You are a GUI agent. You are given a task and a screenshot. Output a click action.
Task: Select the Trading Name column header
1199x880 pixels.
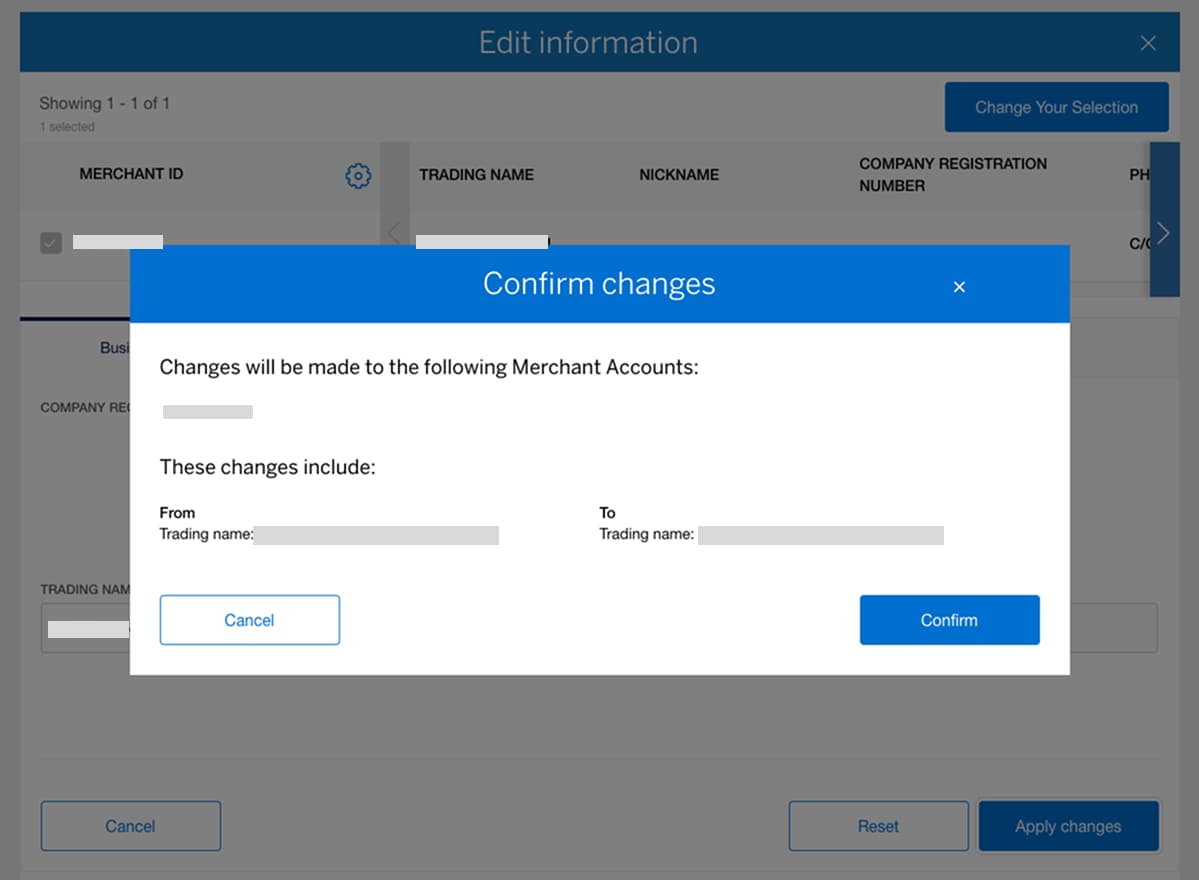click(476, 174)
